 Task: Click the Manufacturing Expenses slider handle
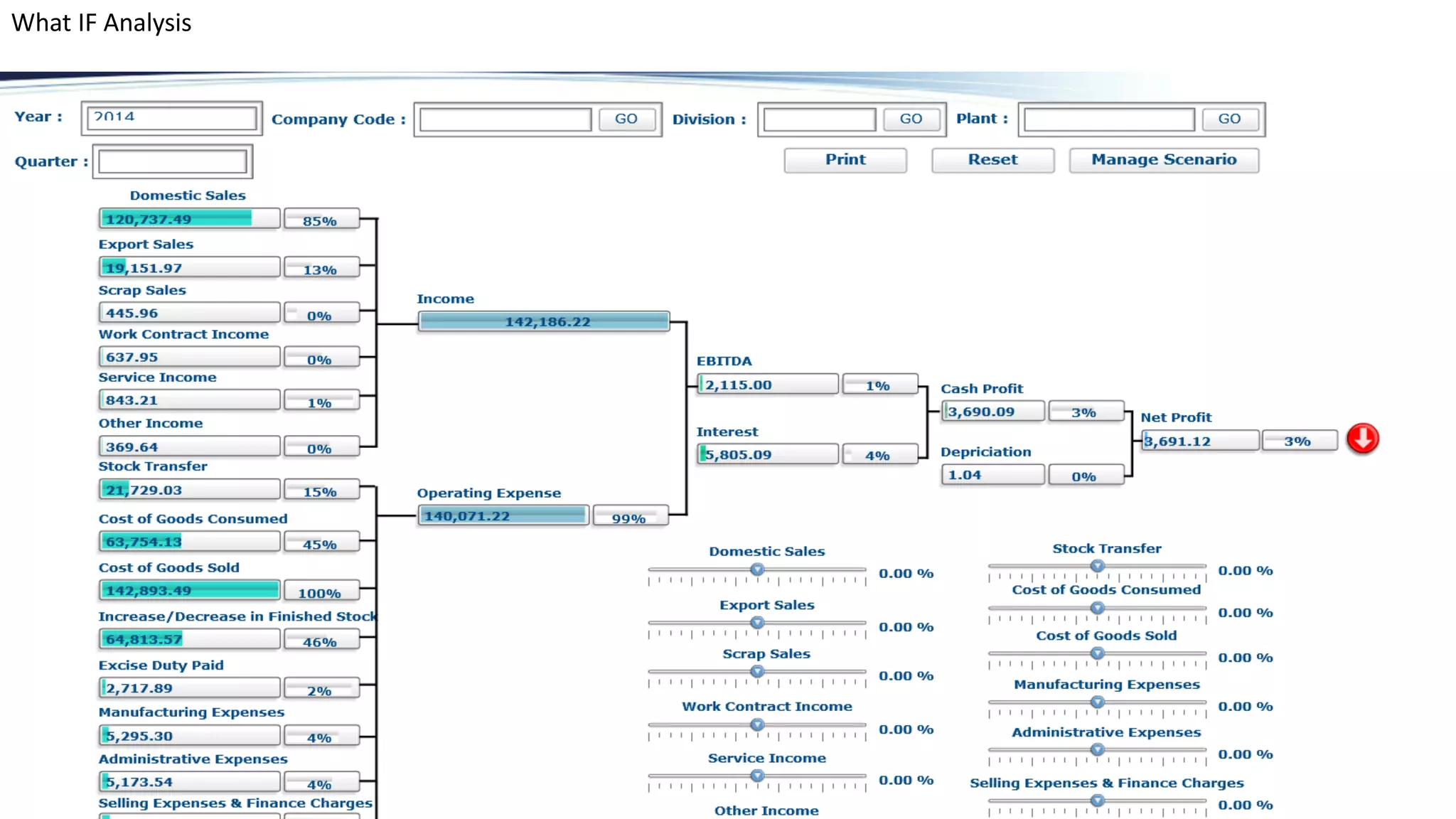click(1097, 702)
